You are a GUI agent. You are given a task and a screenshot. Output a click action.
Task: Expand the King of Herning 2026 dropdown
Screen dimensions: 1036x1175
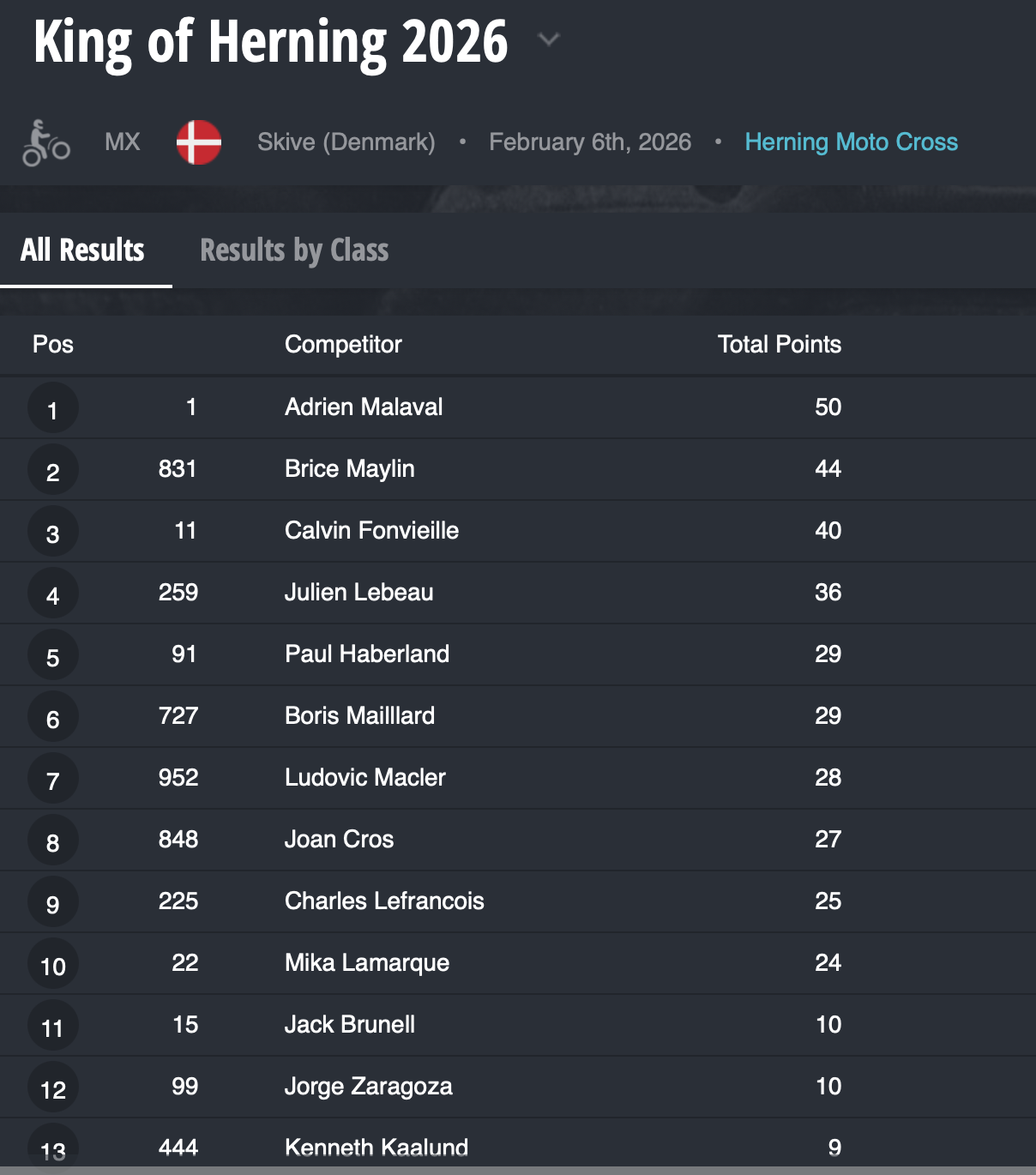[548, 39]
